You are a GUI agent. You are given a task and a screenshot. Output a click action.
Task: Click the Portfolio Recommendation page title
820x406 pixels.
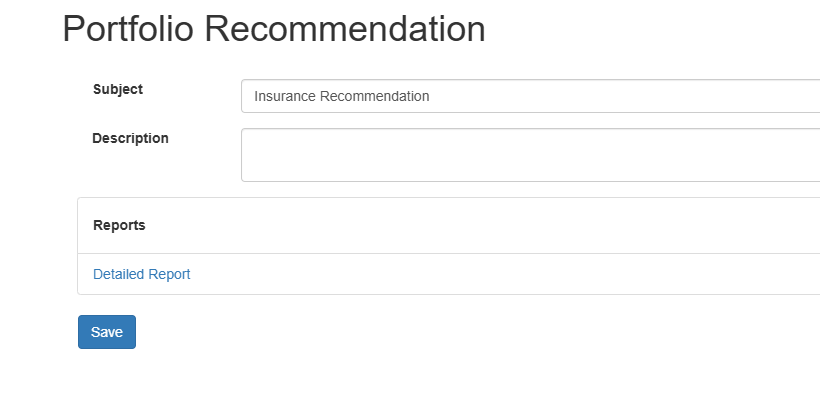coord(274,29)
